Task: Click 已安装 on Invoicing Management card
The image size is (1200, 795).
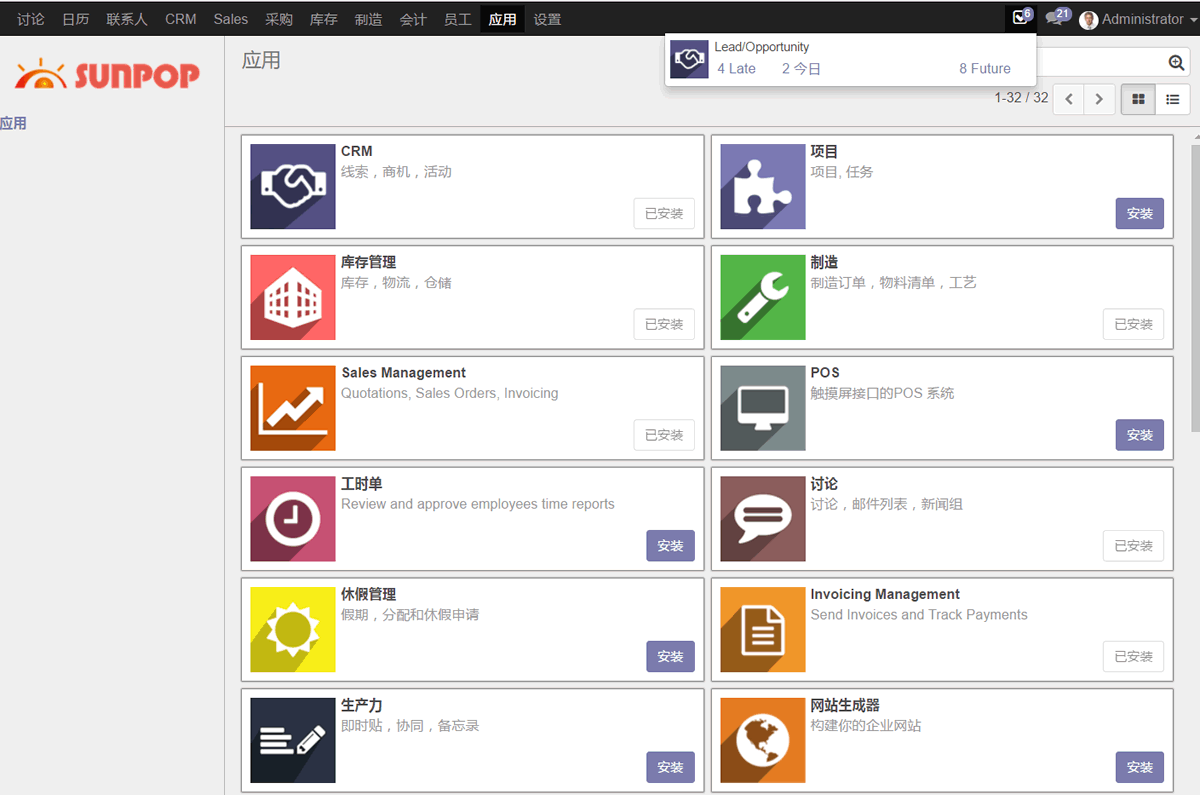Action: [1134, 656]
